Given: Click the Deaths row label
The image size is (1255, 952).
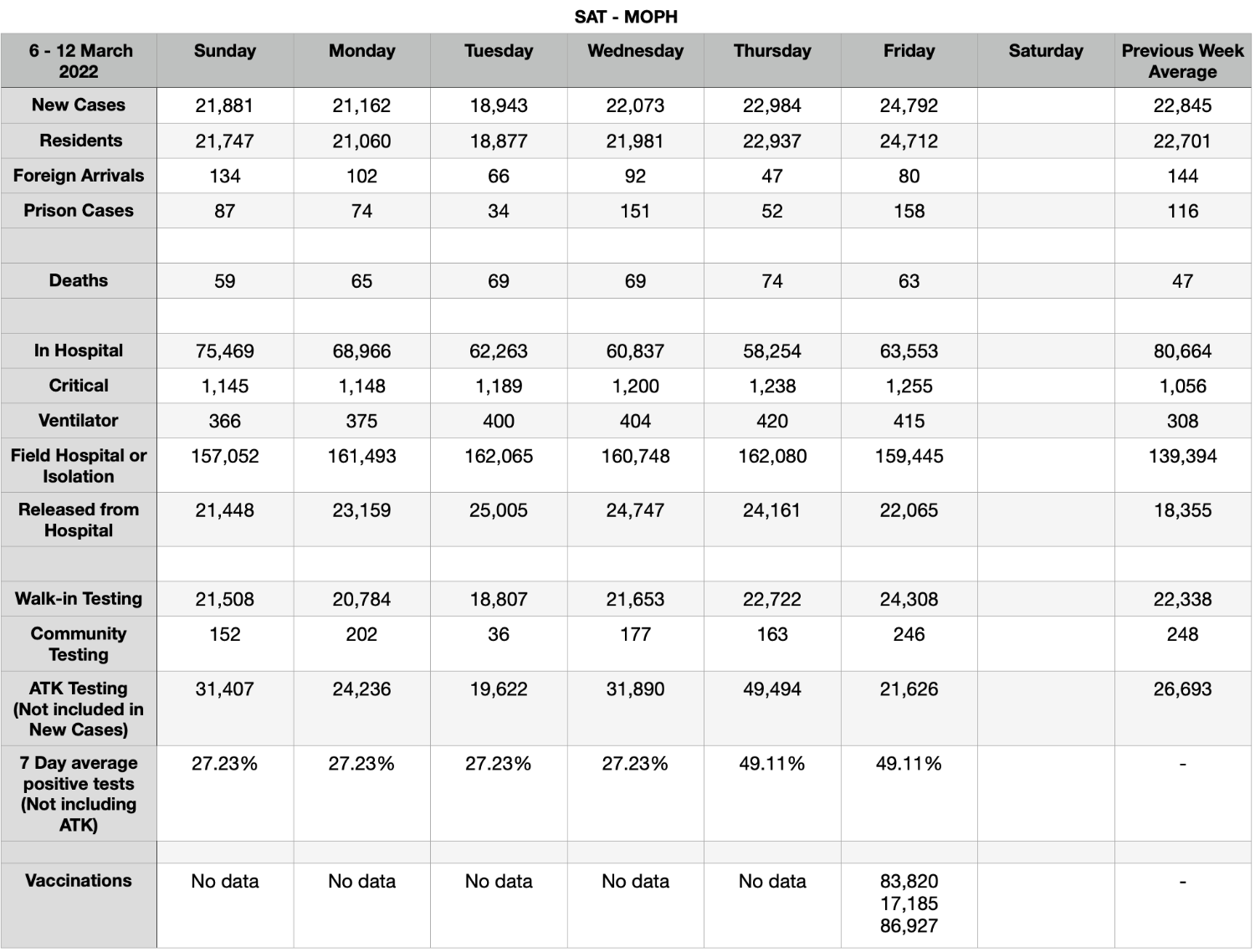Looking at the screenshot, I should coord(79,281).
